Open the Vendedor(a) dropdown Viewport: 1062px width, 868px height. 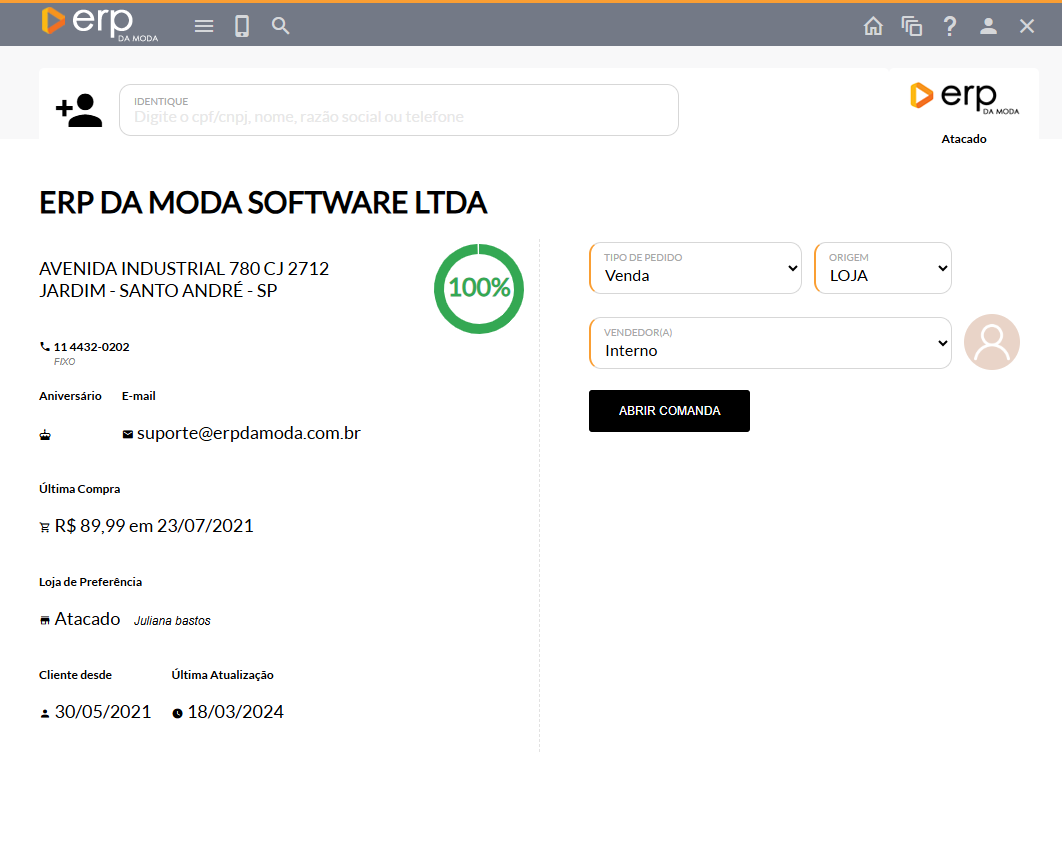770,343
